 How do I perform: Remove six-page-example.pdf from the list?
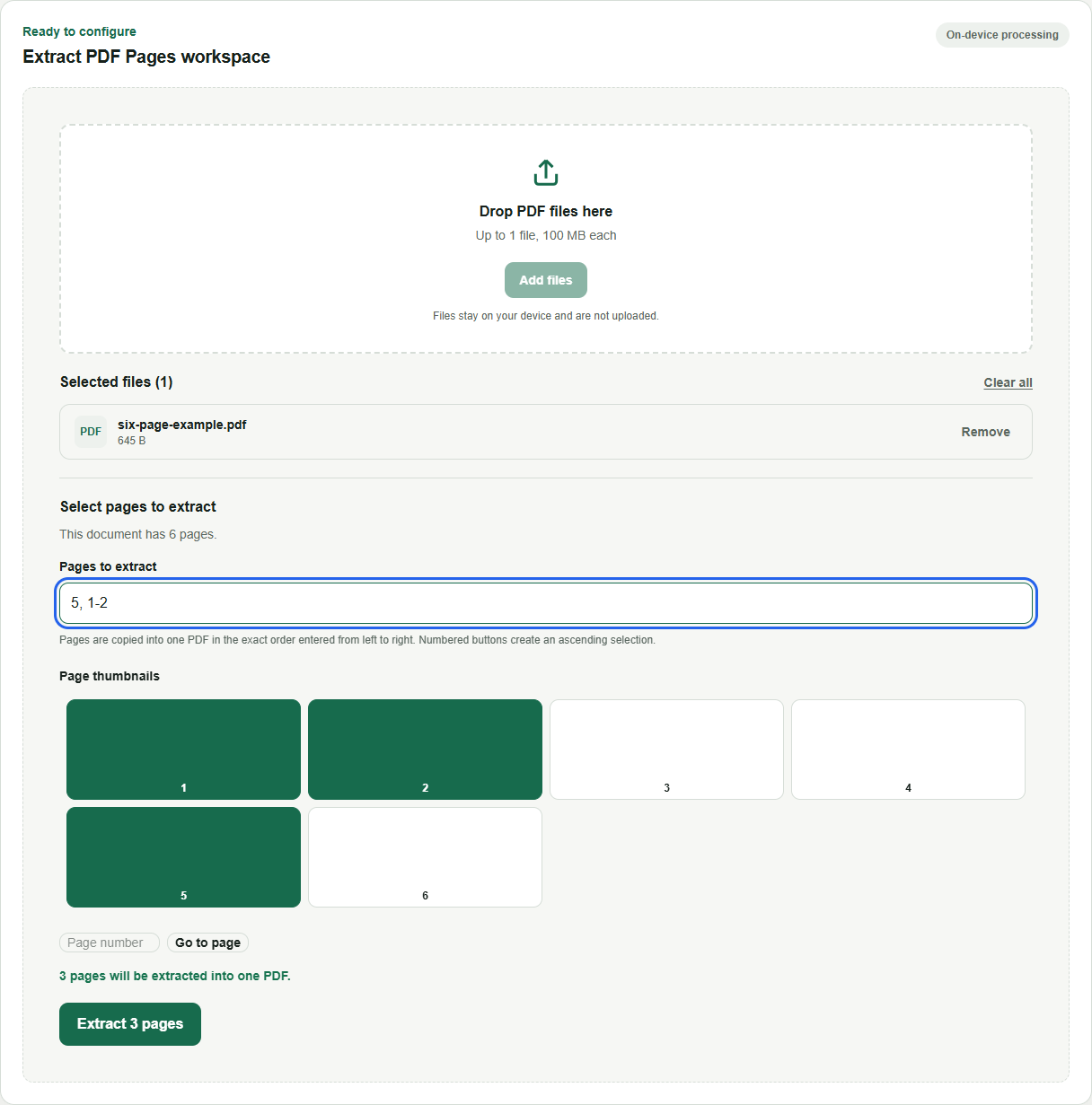pyautogui.click(x=985, y=432)
